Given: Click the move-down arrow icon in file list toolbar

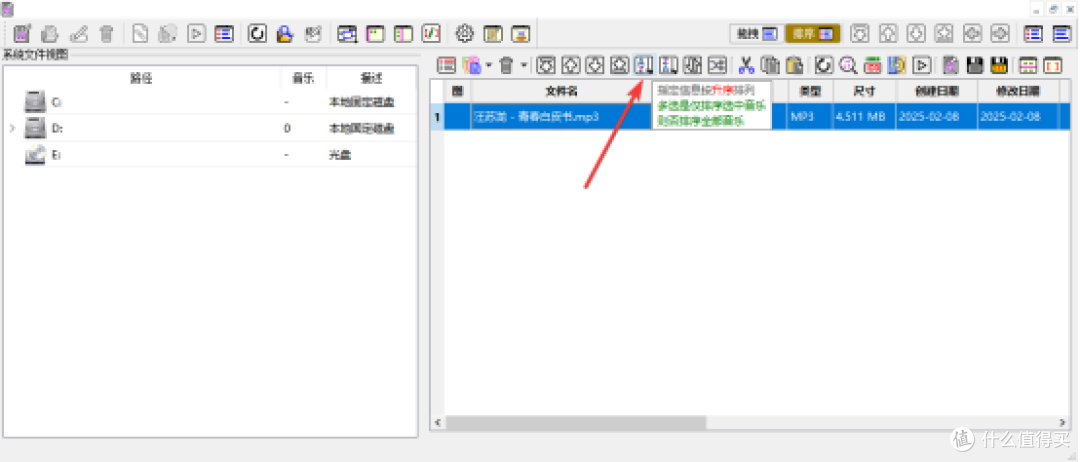Looking at the screenshot, I should (595, 65).
